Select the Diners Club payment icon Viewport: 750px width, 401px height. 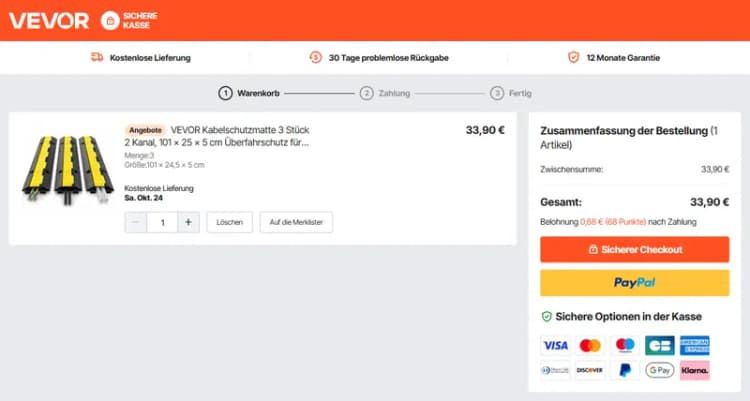[x=555, y=370]
